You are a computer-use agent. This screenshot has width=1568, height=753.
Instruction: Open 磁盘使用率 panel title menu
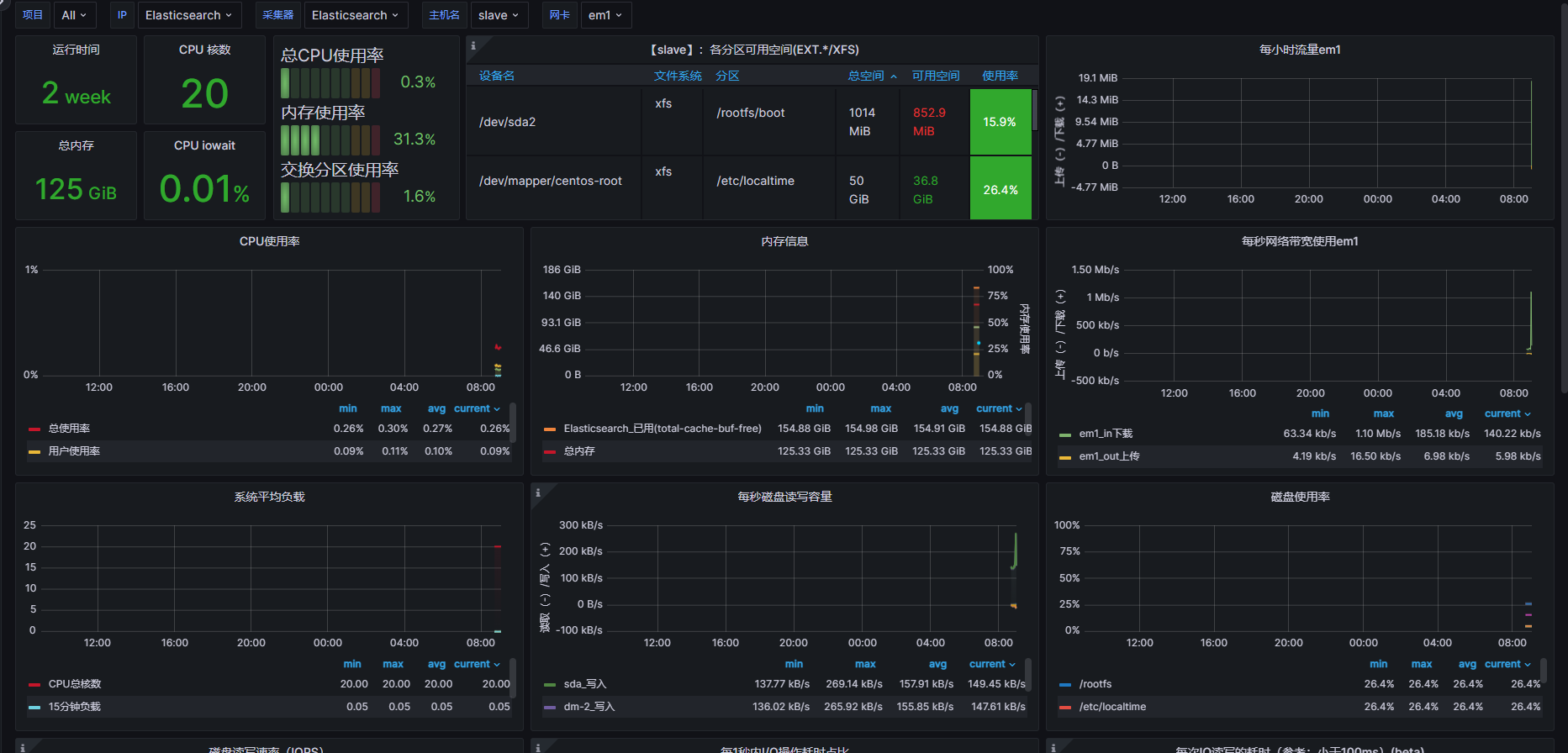[1300, 497]
